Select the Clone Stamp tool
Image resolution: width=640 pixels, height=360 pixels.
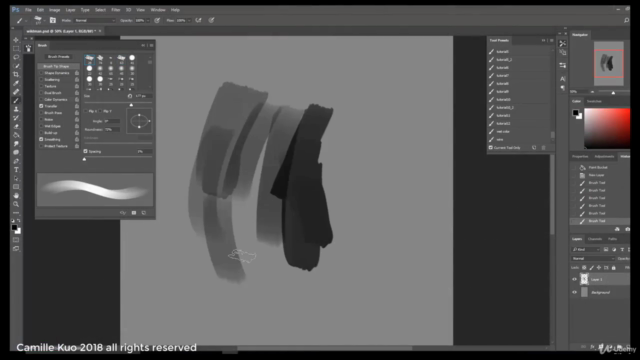tap(16, 109)
